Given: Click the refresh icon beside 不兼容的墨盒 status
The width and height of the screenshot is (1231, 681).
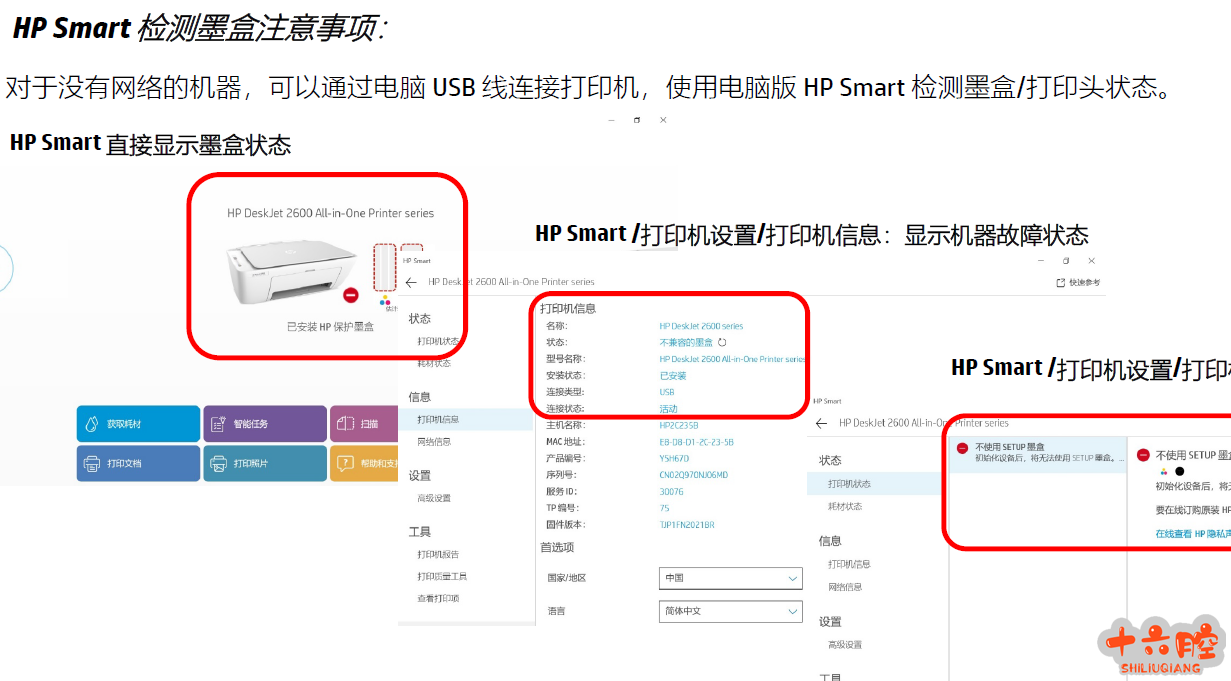Looking at the screenshot, I should pyautogui.click(x=723, y=342).
